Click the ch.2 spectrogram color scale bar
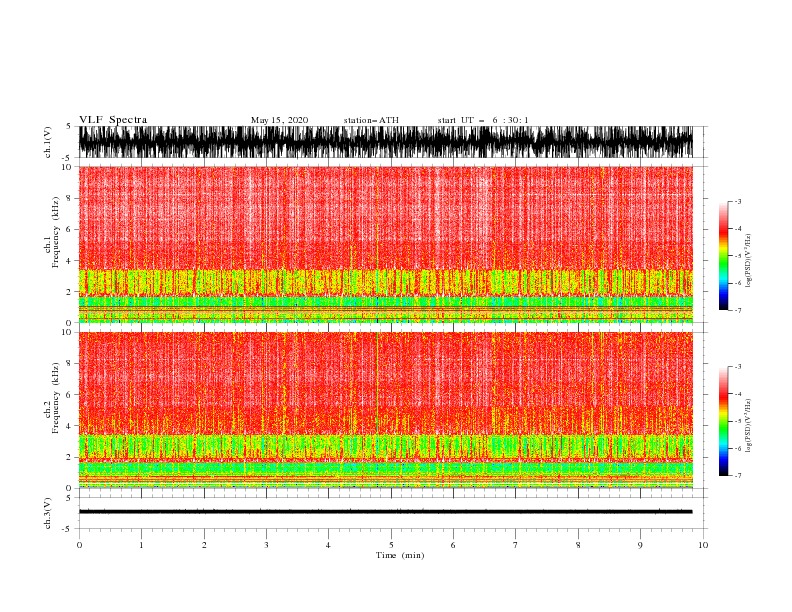This screenshot has width=792, height=612. coord(723,421)
